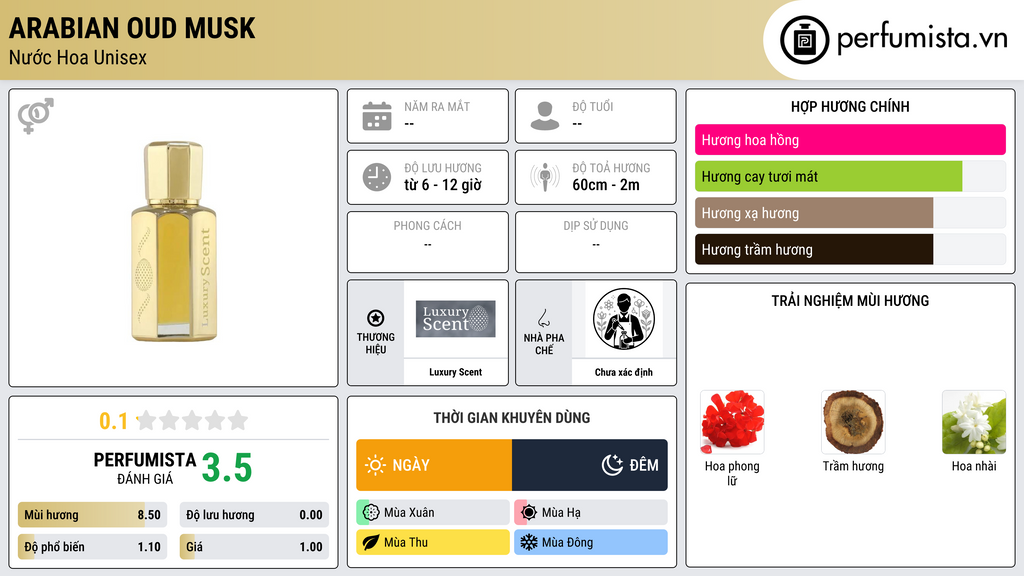Image resolution: width=1024 pixels, height=576 pixels.
Task: Click the Độ phổ biến 1.10 score bar
Action: (x=92, y=547)
